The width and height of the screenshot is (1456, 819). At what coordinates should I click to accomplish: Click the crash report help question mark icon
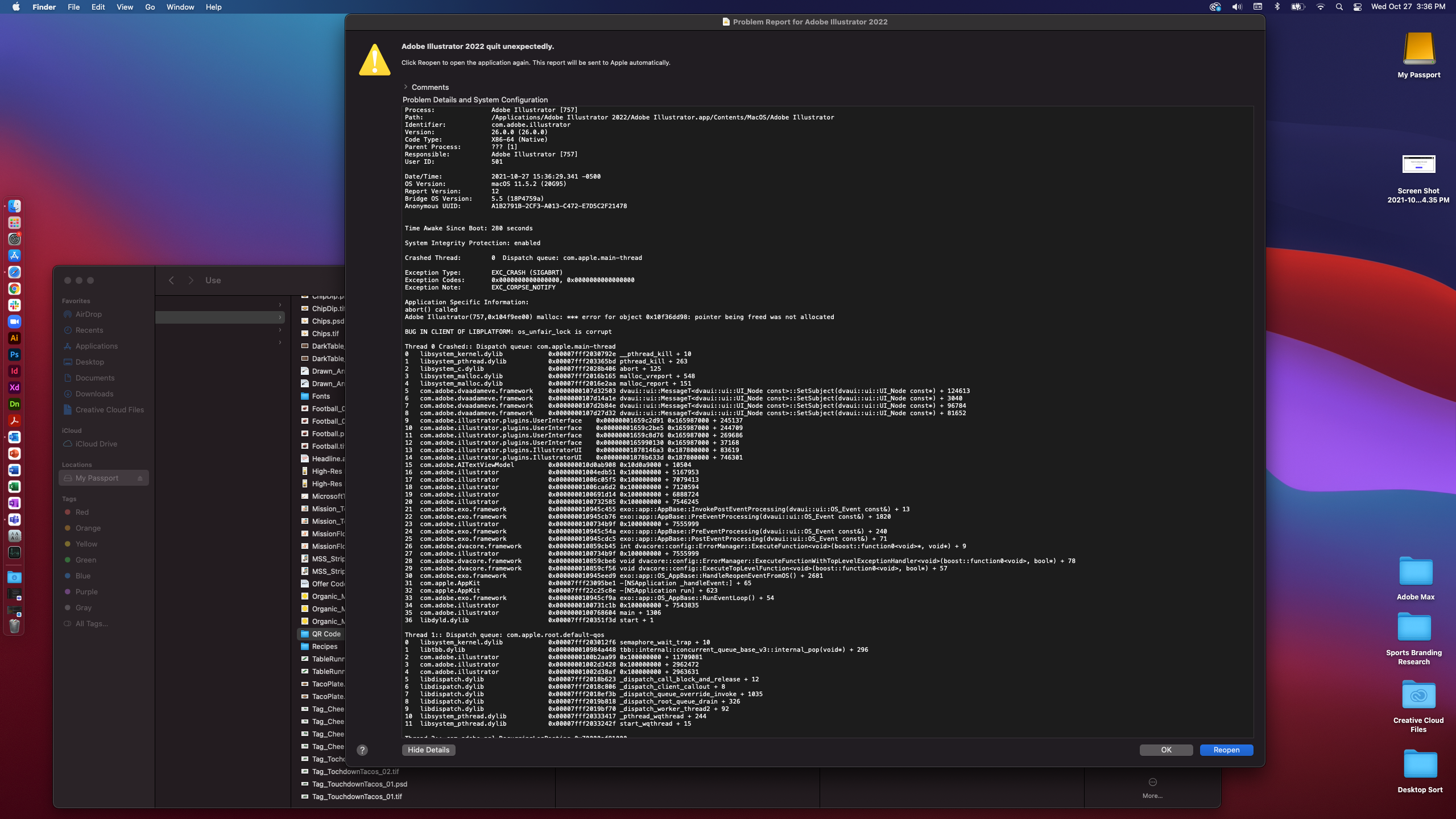[363, 750]
